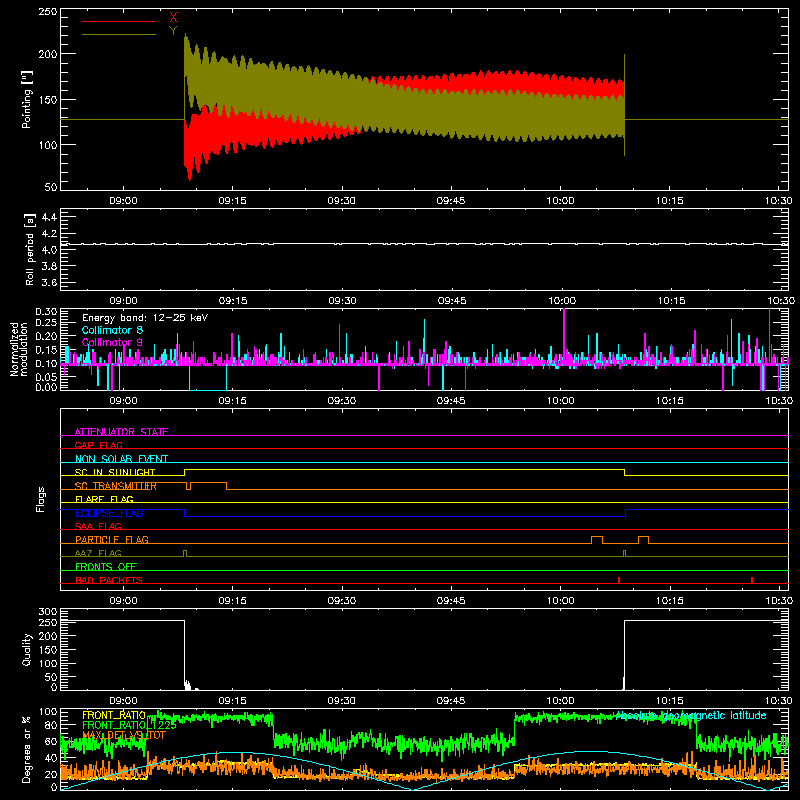Click the BAD_PACKETS tick near 10:08
This screenshot has height=800, width=800.
[619, 580]
